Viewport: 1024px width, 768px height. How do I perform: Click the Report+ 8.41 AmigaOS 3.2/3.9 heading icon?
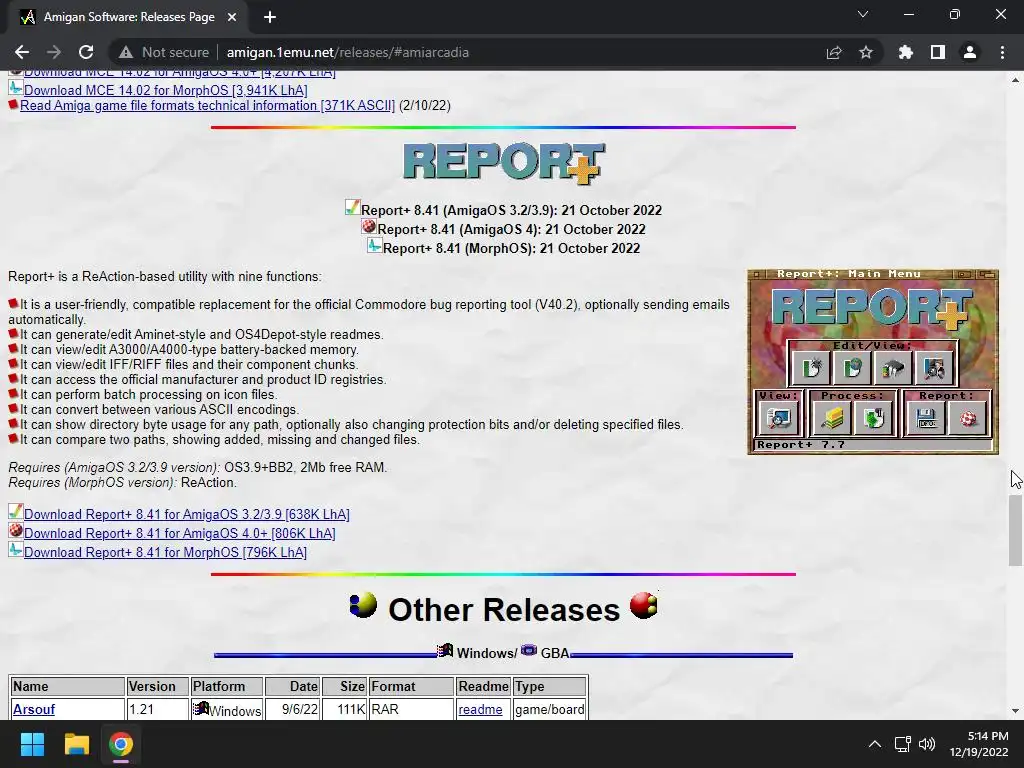point(353,208)
